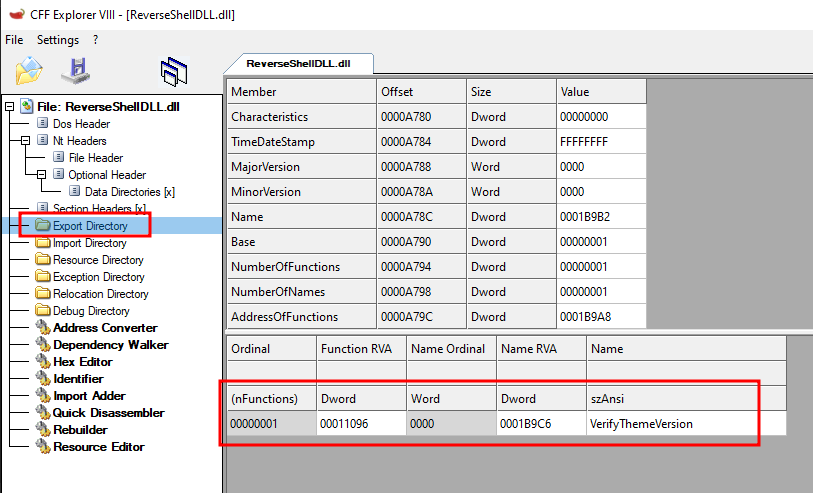Collapse the File: ReverseShellDLL.dll root node
The width and height of the screenshot is (813, 493).
10,107
